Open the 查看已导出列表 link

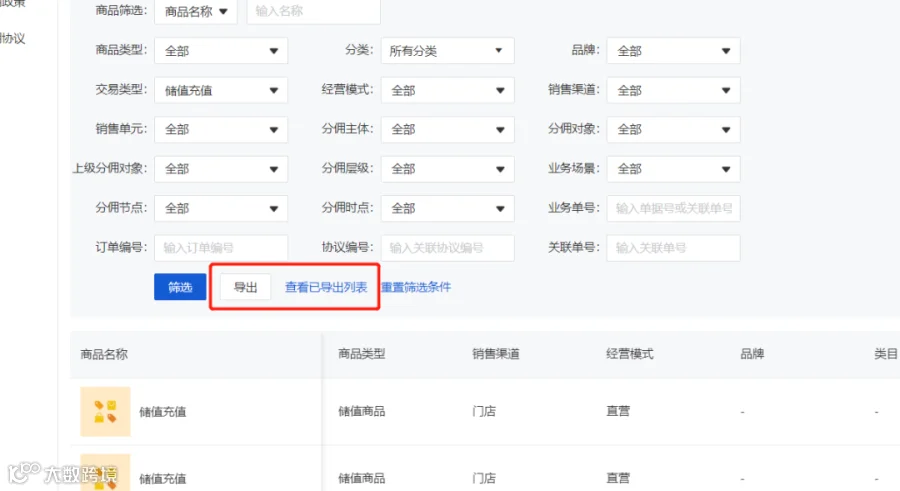[x=326, y=287]
